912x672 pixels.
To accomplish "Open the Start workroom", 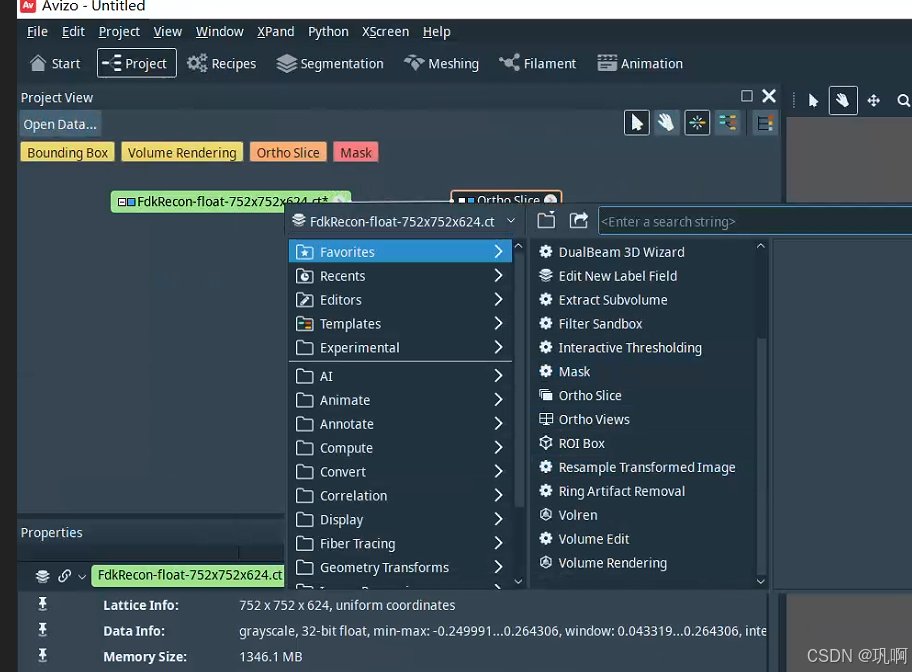I will coord(55,63).
